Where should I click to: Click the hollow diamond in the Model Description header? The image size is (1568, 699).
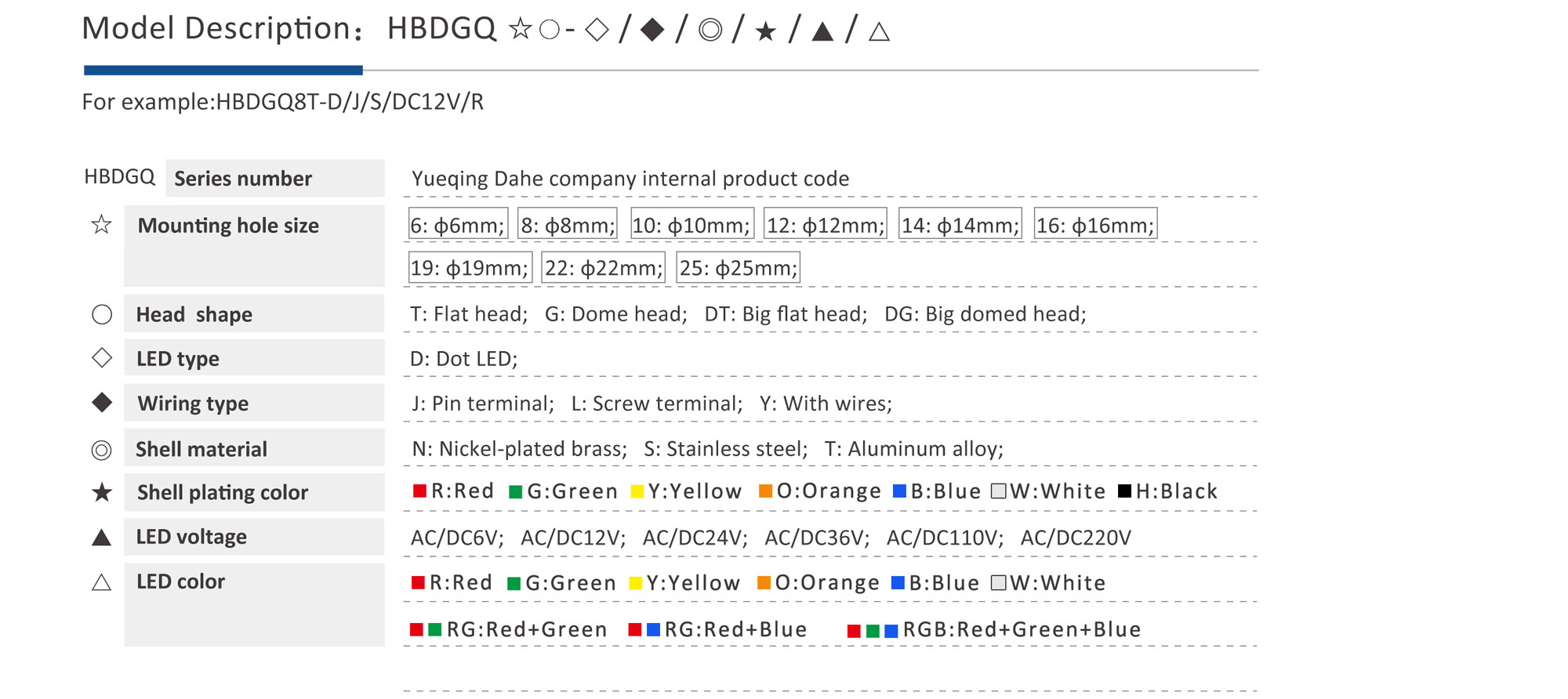pos(597,31)
